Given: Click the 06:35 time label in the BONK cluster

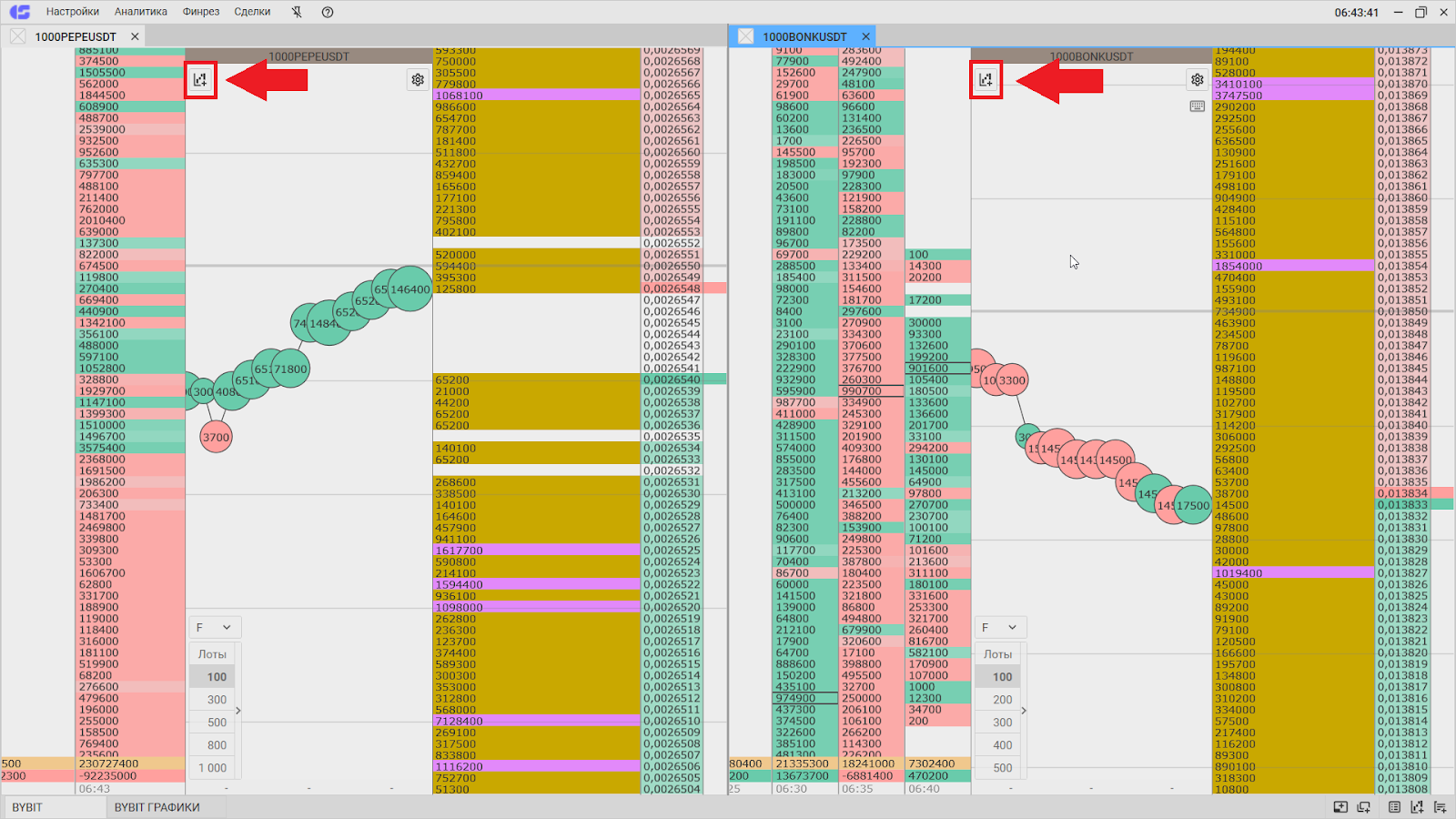Looking at the screenshot, I should point(857,788).
